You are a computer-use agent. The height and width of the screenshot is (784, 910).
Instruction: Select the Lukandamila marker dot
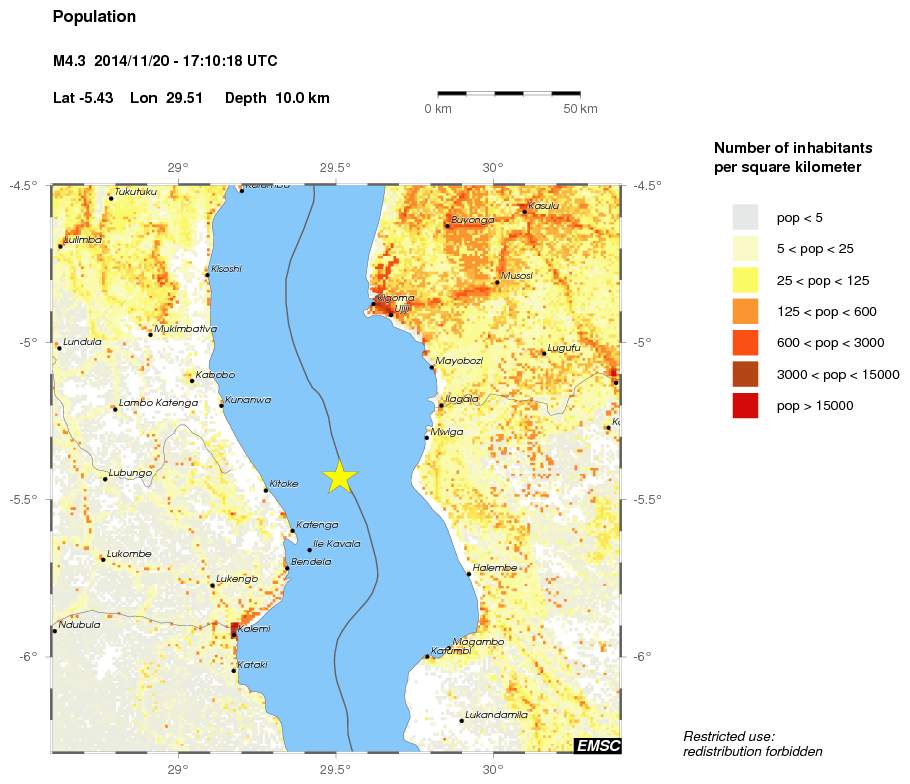click(461, 720)
